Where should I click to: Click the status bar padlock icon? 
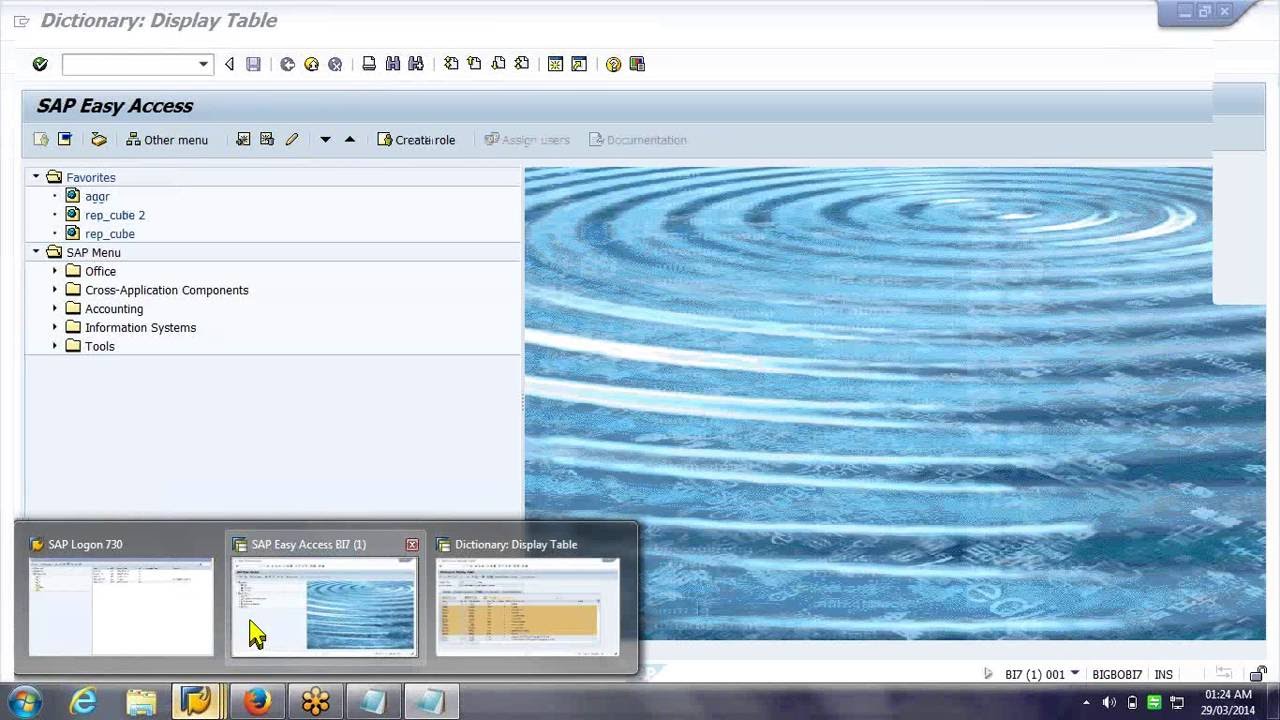click(1258, 674)
